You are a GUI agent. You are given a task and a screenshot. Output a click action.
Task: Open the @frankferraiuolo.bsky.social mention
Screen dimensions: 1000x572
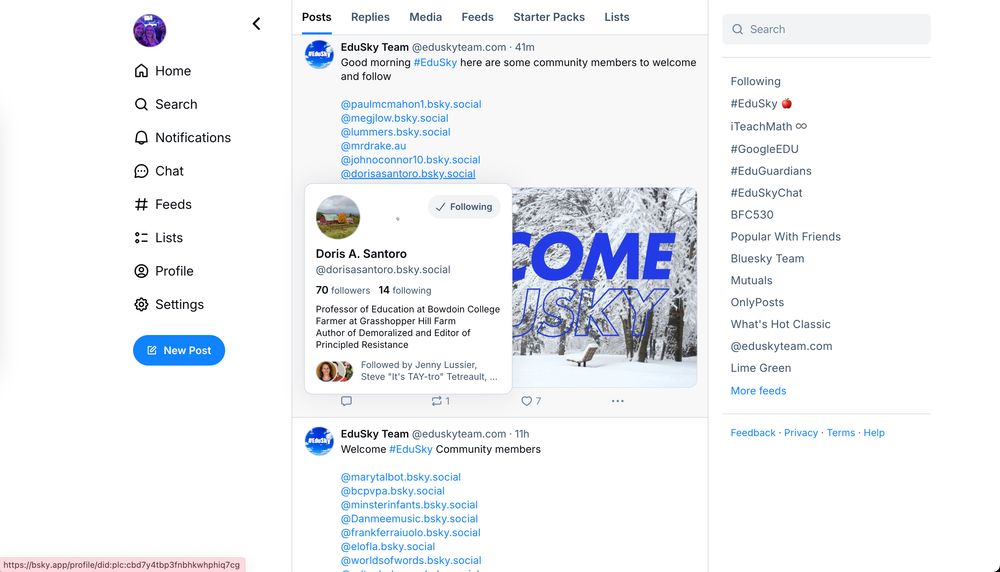coord(410,533)
